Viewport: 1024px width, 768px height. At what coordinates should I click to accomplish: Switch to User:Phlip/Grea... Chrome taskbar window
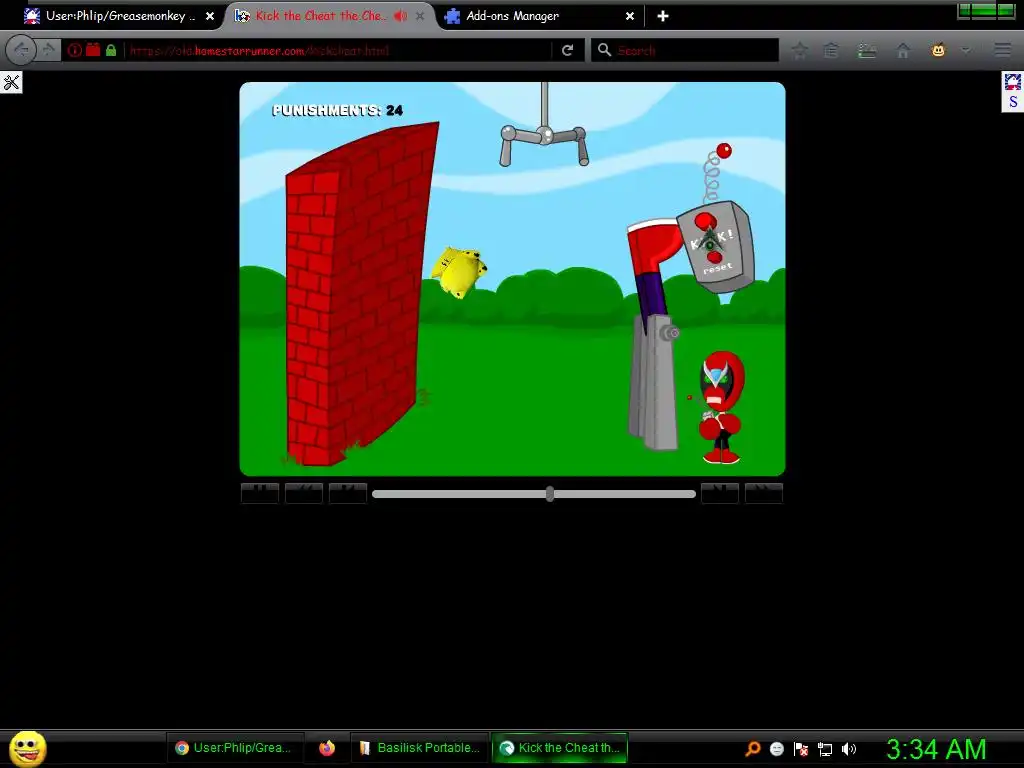pos(234,748)
